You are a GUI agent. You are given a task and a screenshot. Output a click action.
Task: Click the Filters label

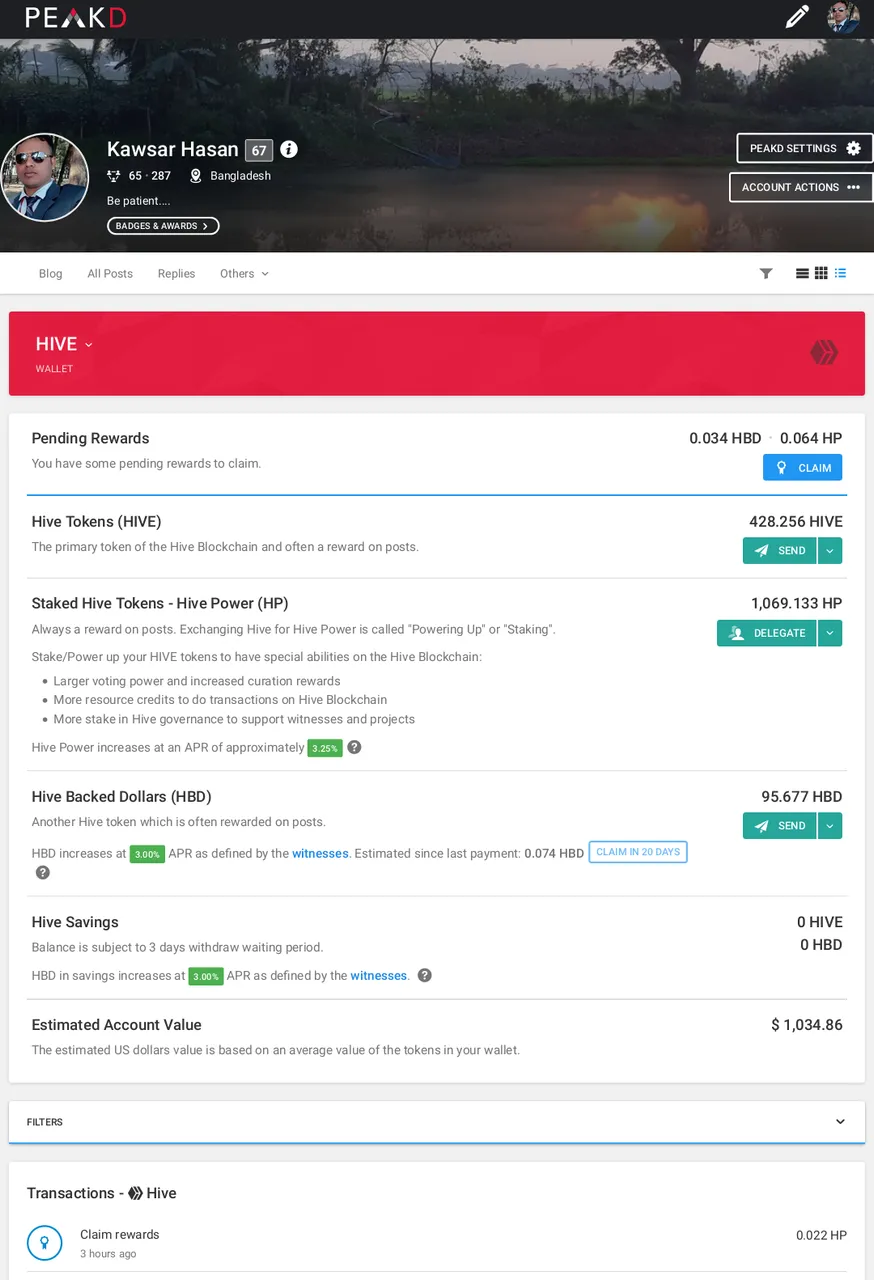click(x=45, y=1122)
